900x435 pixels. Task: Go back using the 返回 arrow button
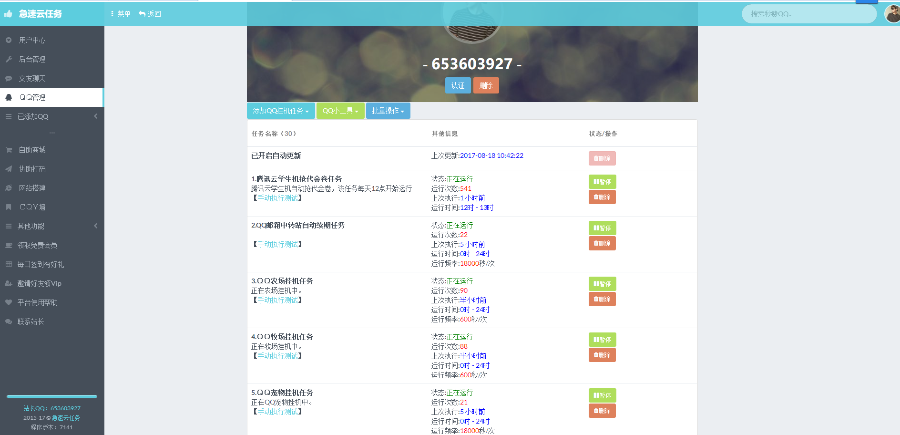[x=150, y=13]
